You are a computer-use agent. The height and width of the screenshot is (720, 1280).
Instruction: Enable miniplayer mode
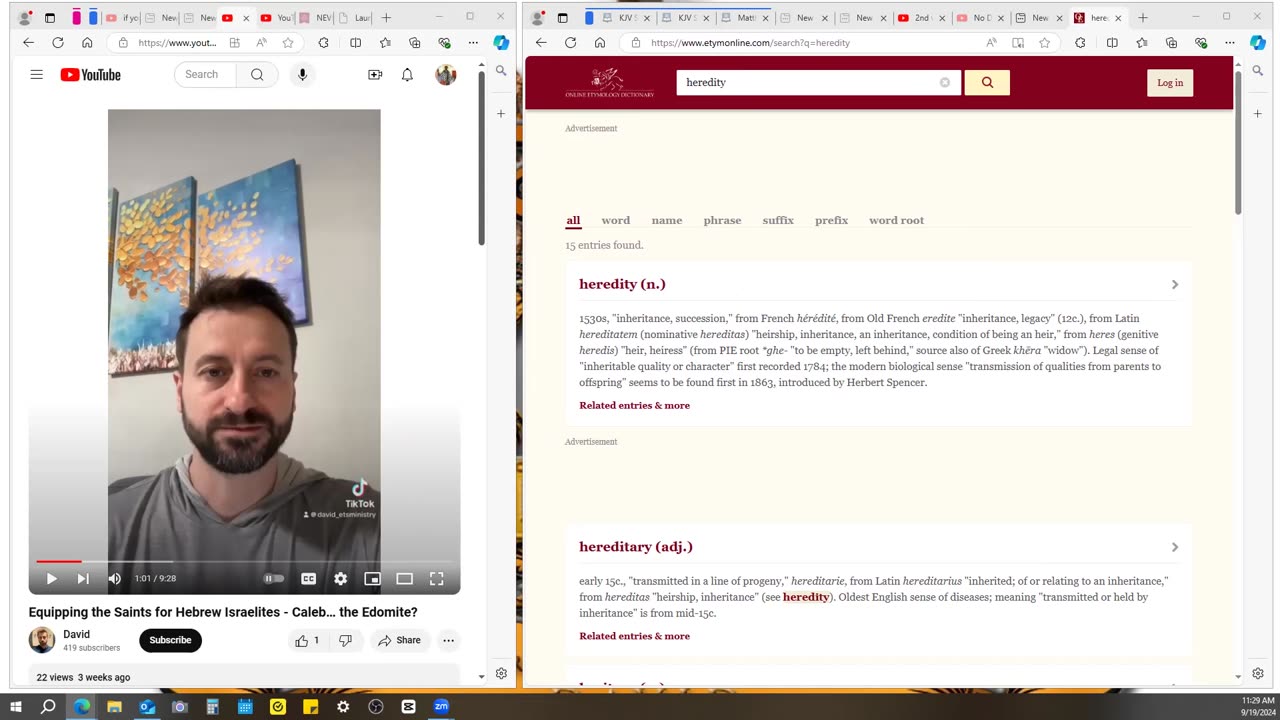(x=372, y=578)
